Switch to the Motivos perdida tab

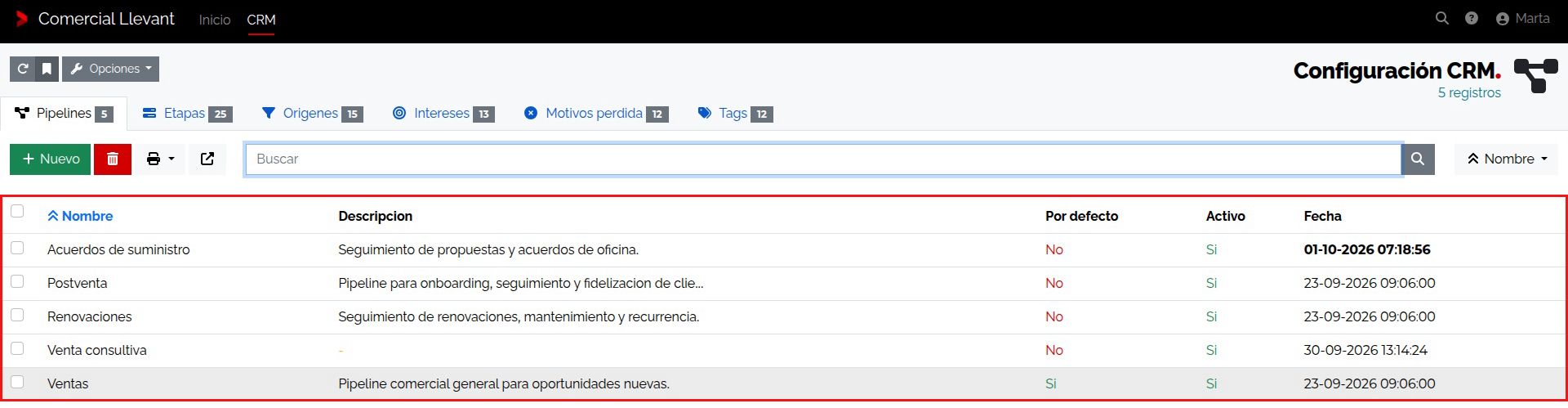pyautogui.click(x=596, y=113)
